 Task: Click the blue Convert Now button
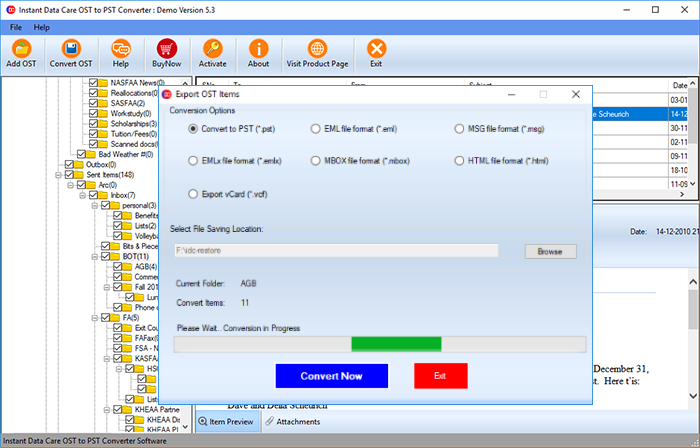tap(332, 376)
